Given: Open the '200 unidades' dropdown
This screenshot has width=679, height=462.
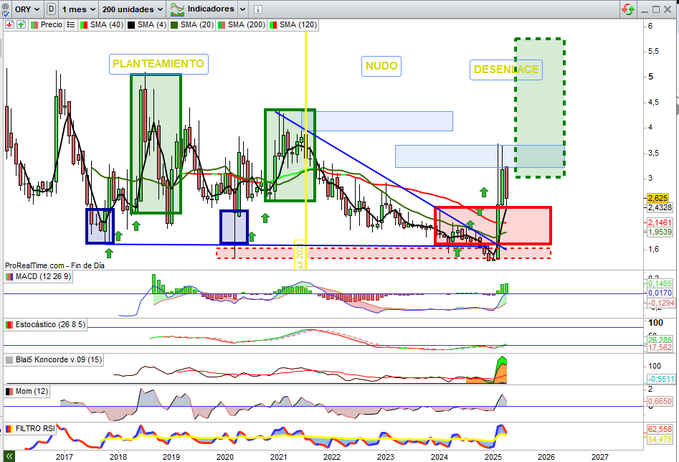Looking at the screenshot, I should tap(133, 9).
